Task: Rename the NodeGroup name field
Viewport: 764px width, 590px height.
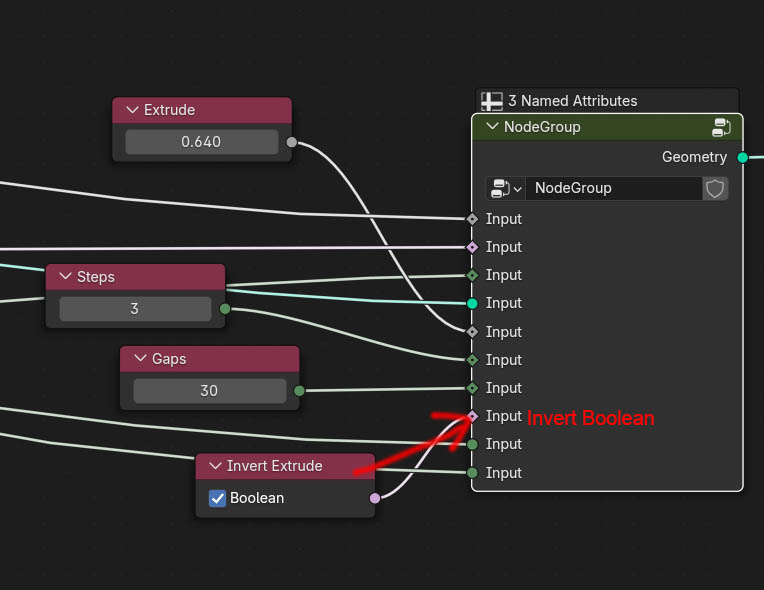Action: 614,189
